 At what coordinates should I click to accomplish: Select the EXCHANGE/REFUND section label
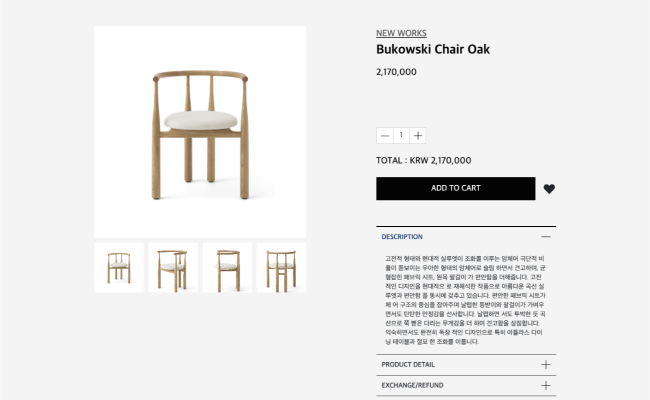[x=412, y=385]
